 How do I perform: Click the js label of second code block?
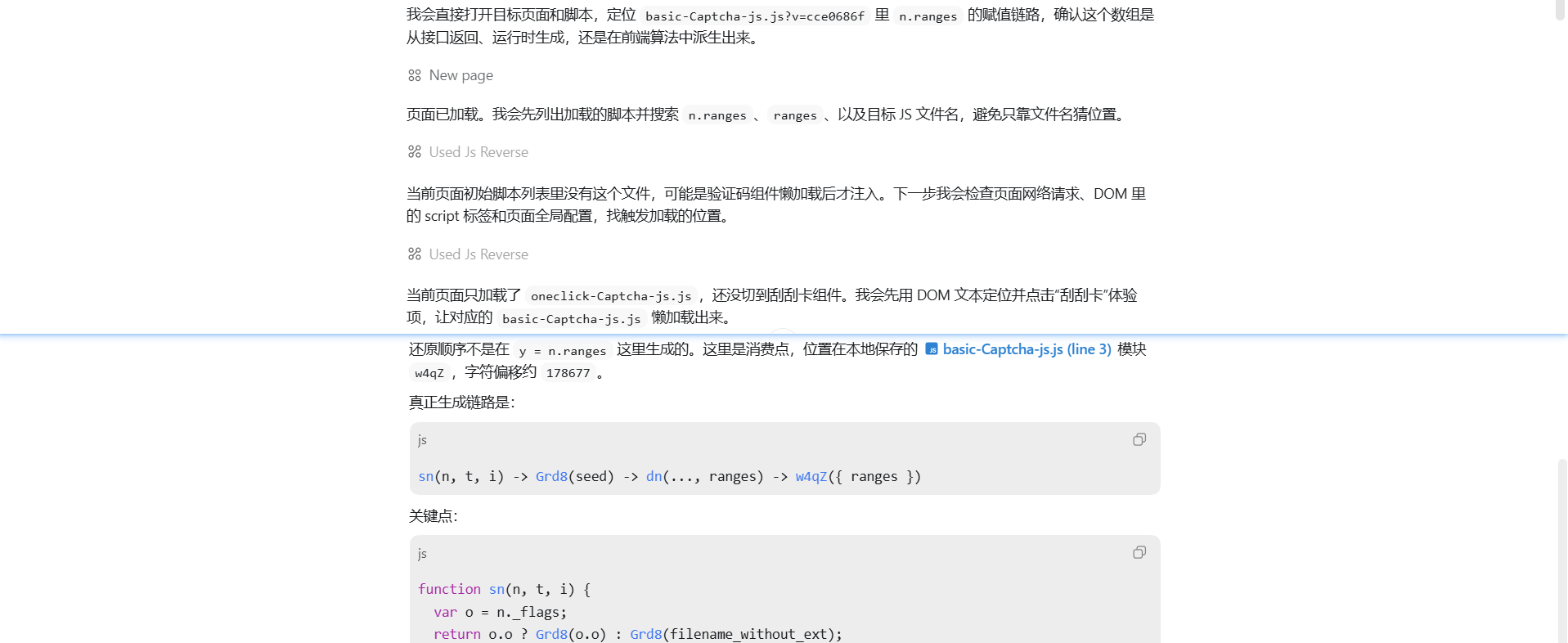422,553
